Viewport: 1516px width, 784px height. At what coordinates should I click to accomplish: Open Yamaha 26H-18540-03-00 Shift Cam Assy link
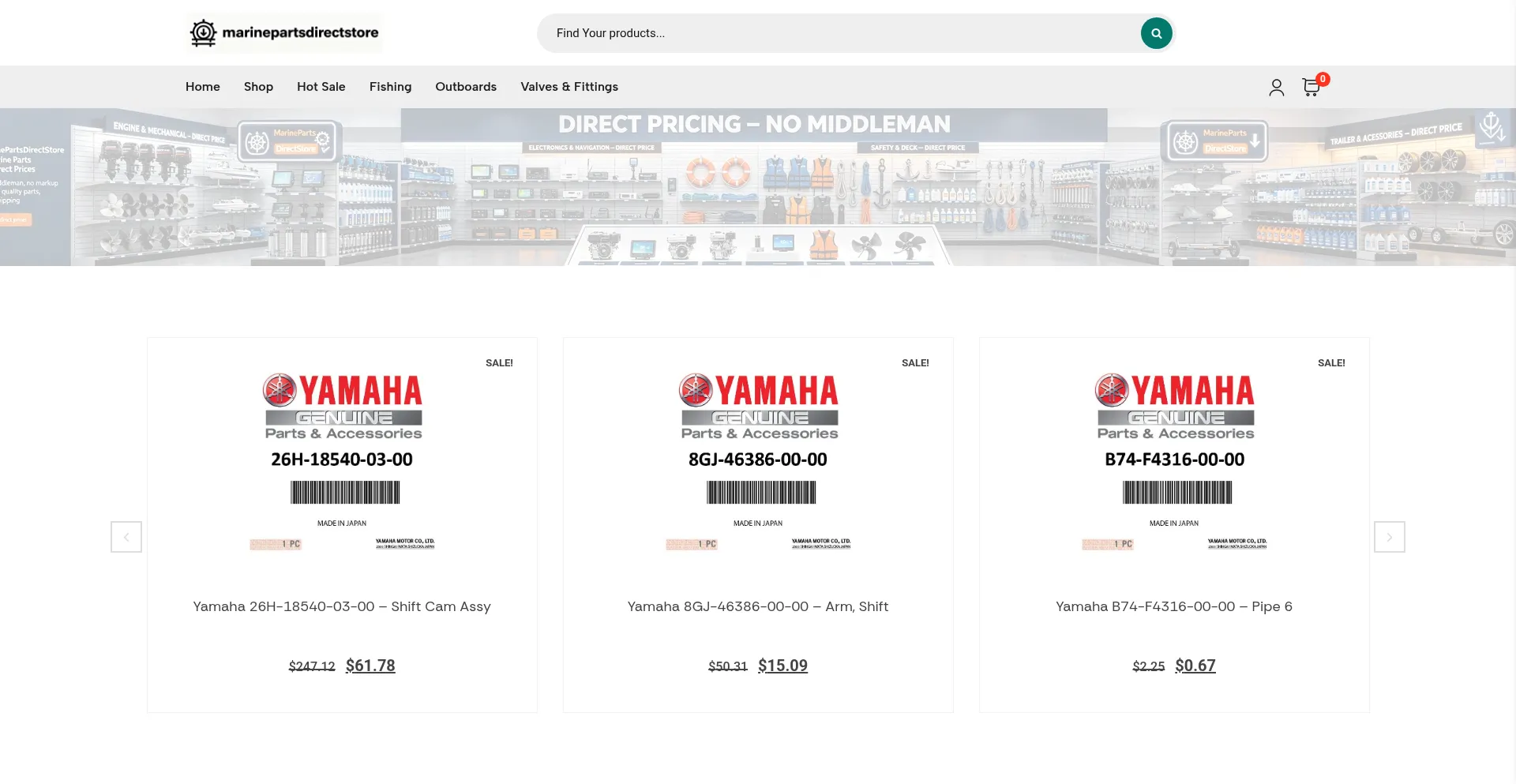342,606
